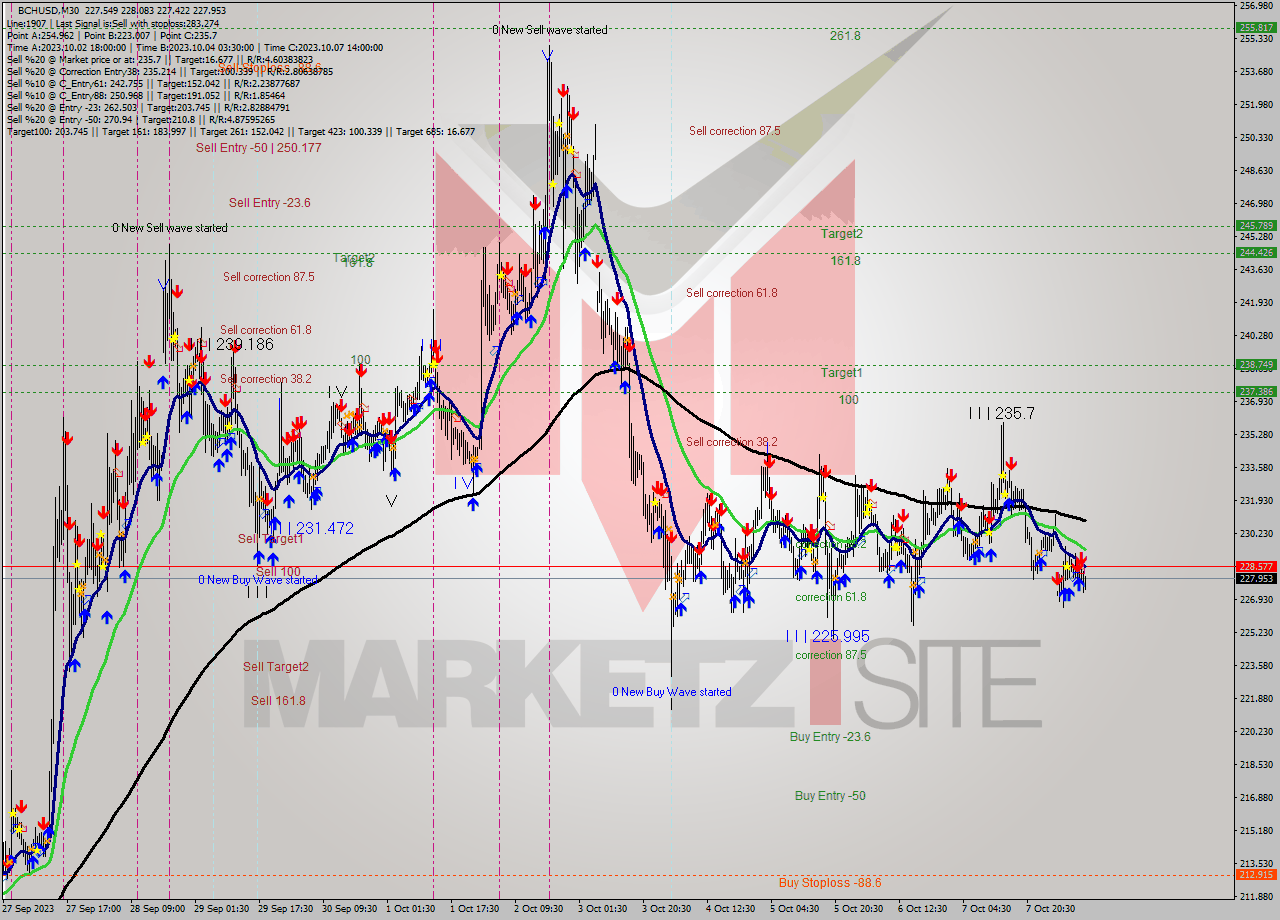Screen dimensions: 1280x920
Task: Click the green 'Target1' label
Action: click(841, 373)
